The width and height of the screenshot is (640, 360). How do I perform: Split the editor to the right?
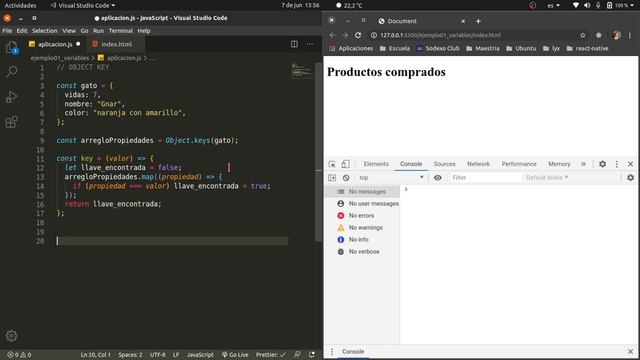click(294, 44)
